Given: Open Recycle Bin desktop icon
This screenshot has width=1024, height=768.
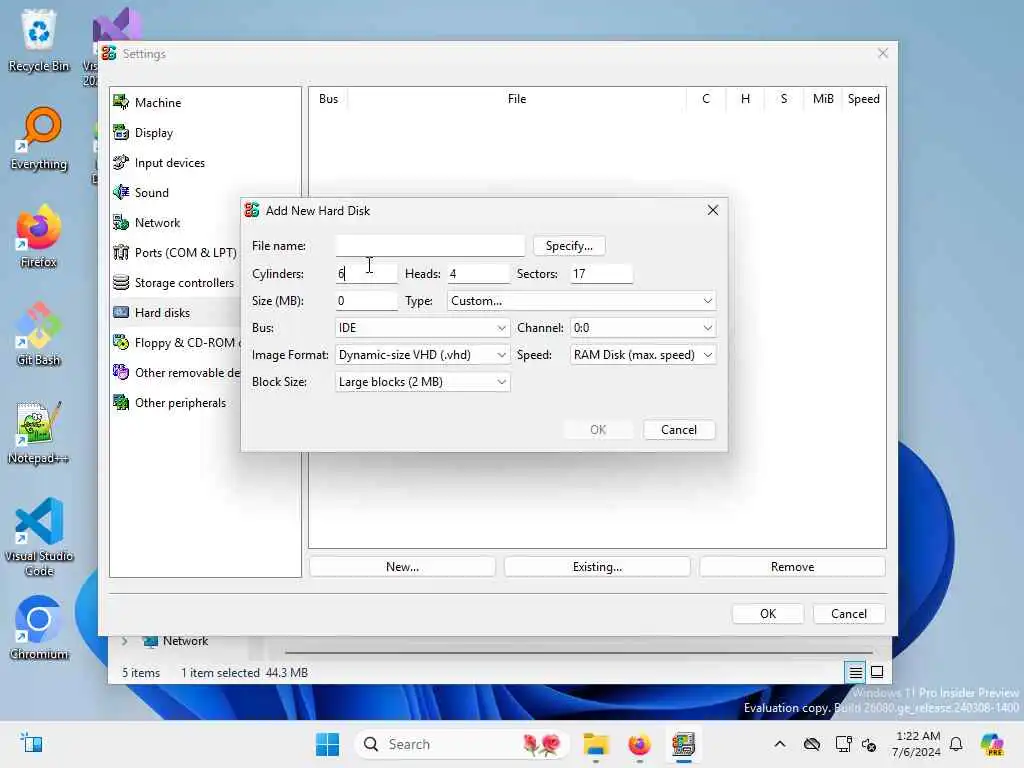Looking at the screenshot, I should [x=39, y=40].
